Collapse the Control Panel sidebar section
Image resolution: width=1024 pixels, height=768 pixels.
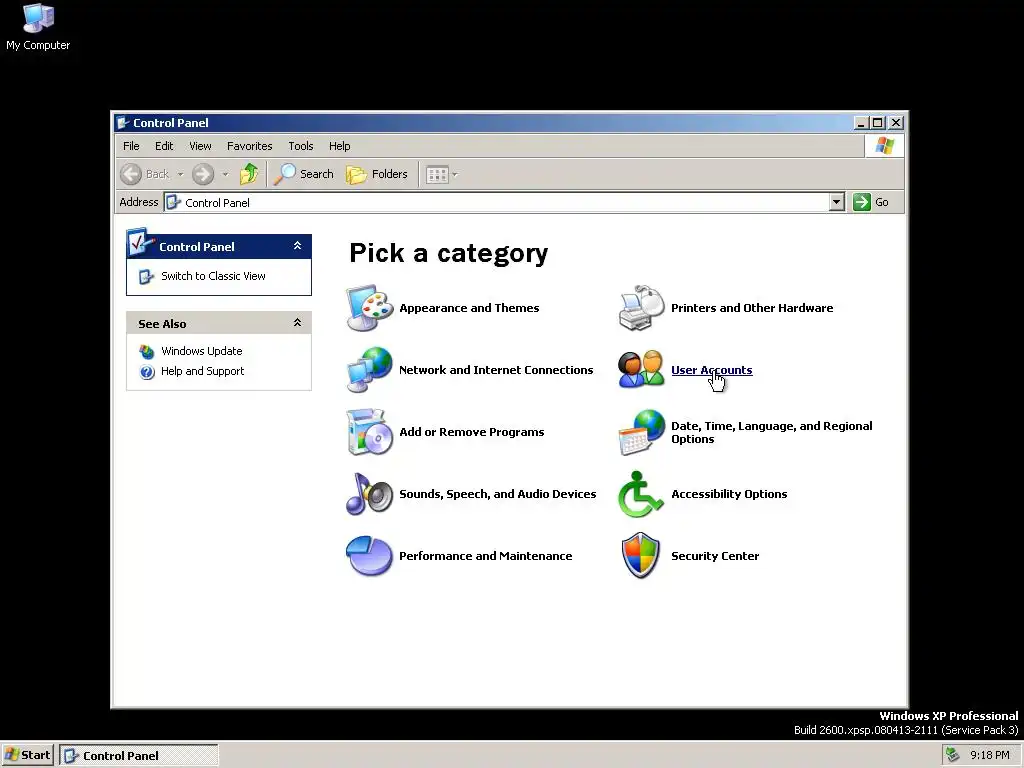pyautogui.click(x=297, y=246)
